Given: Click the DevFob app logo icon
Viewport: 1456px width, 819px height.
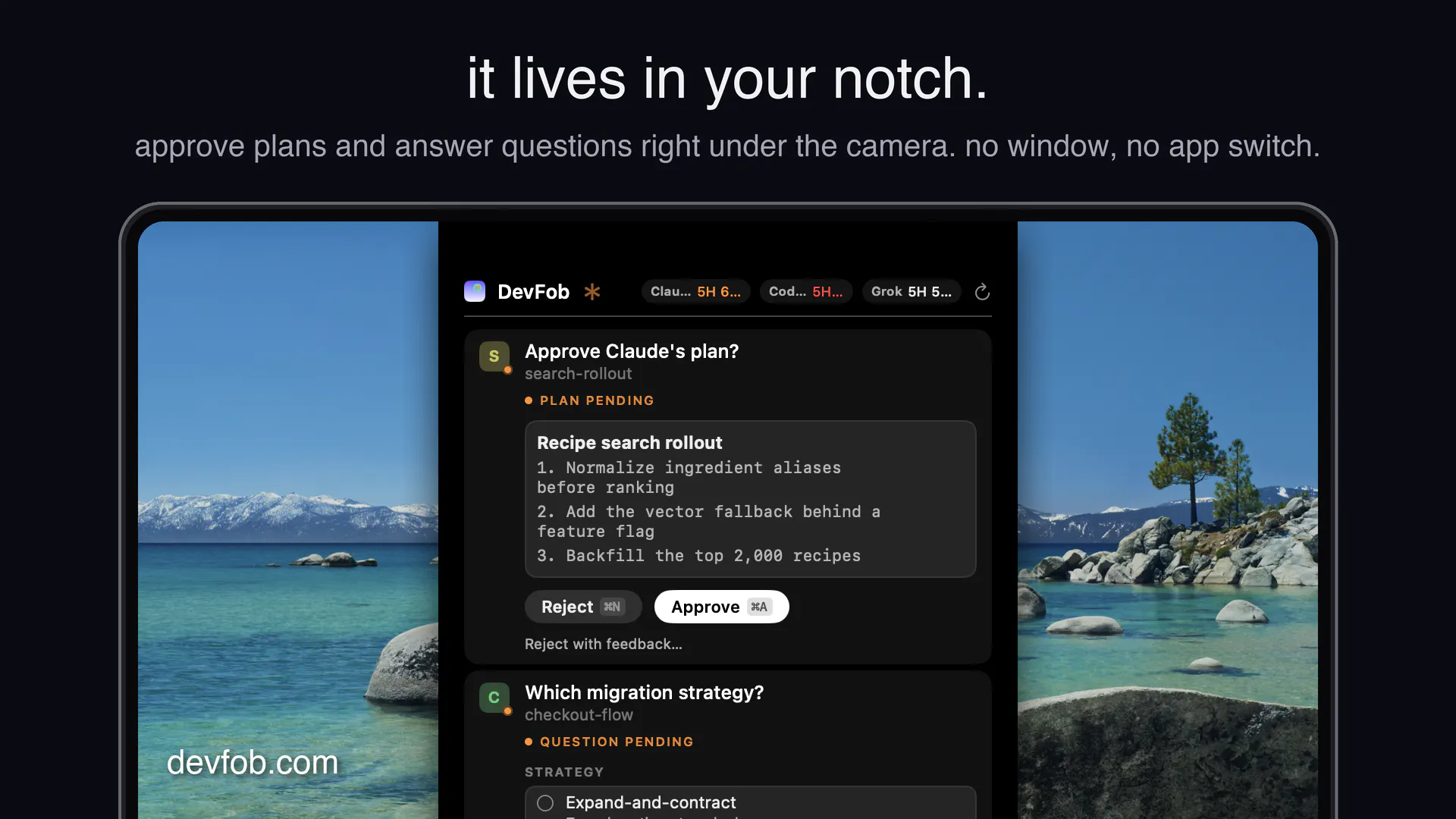Looking at the screenshot, I should [475, 291].
